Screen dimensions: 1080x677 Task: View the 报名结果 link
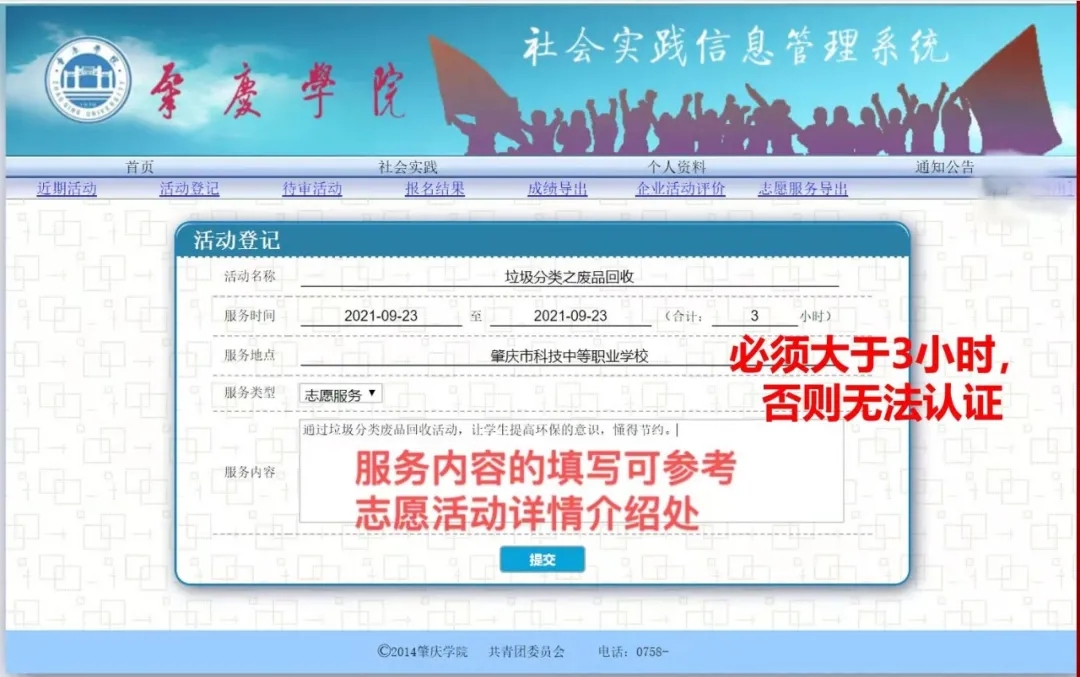click(434, 188)
